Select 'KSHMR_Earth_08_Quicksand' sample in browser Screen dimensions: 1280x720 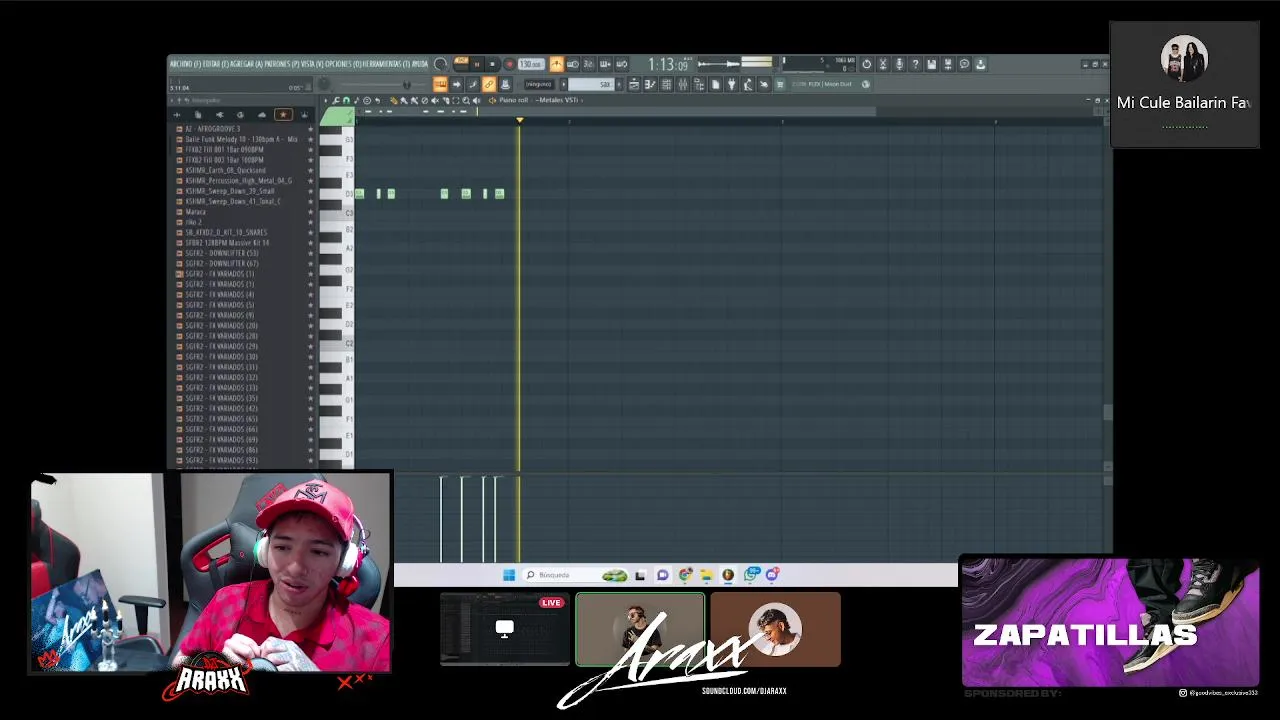225,170
